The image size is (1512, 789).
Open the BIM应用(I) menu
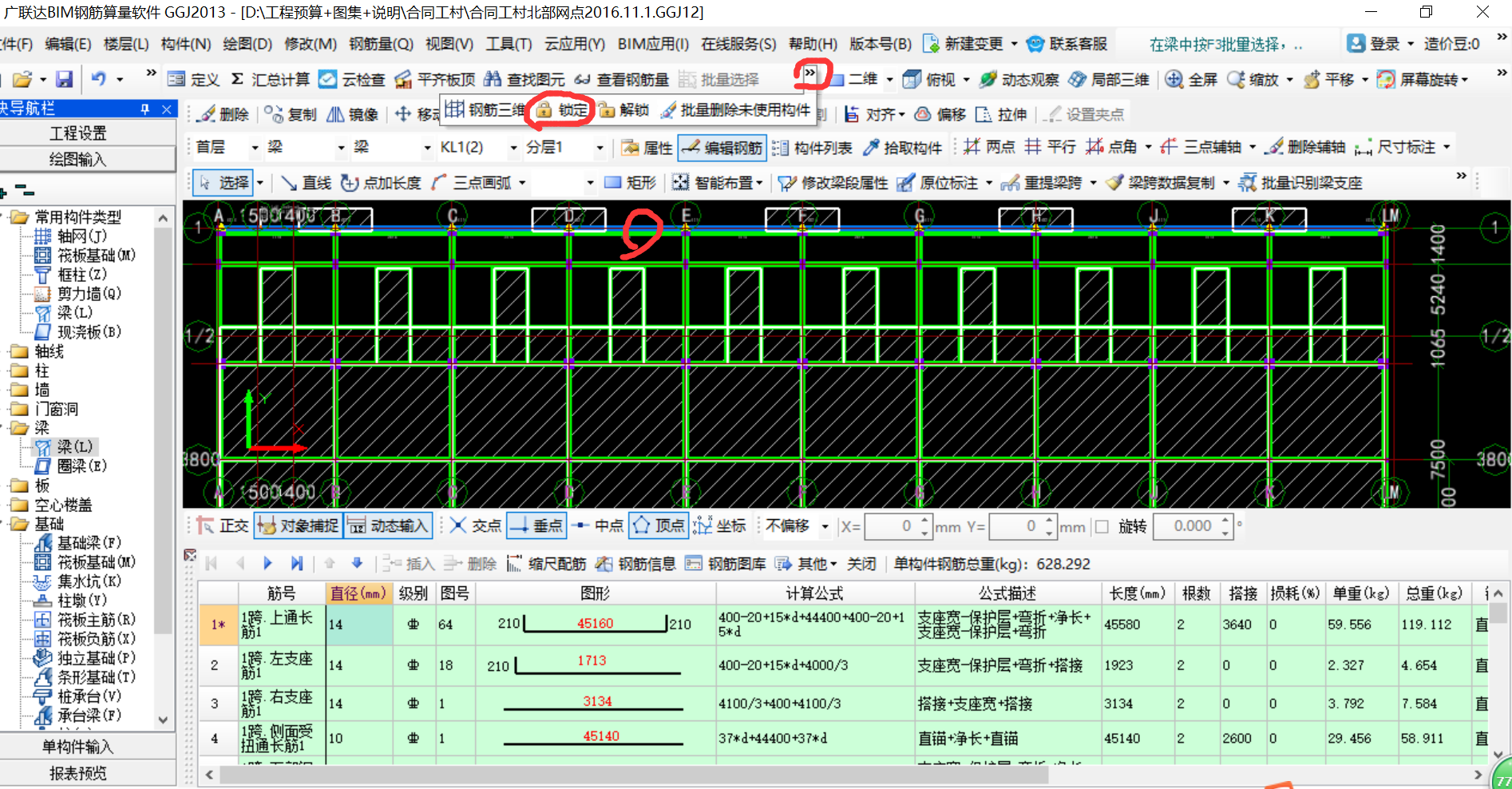(653, 44)
